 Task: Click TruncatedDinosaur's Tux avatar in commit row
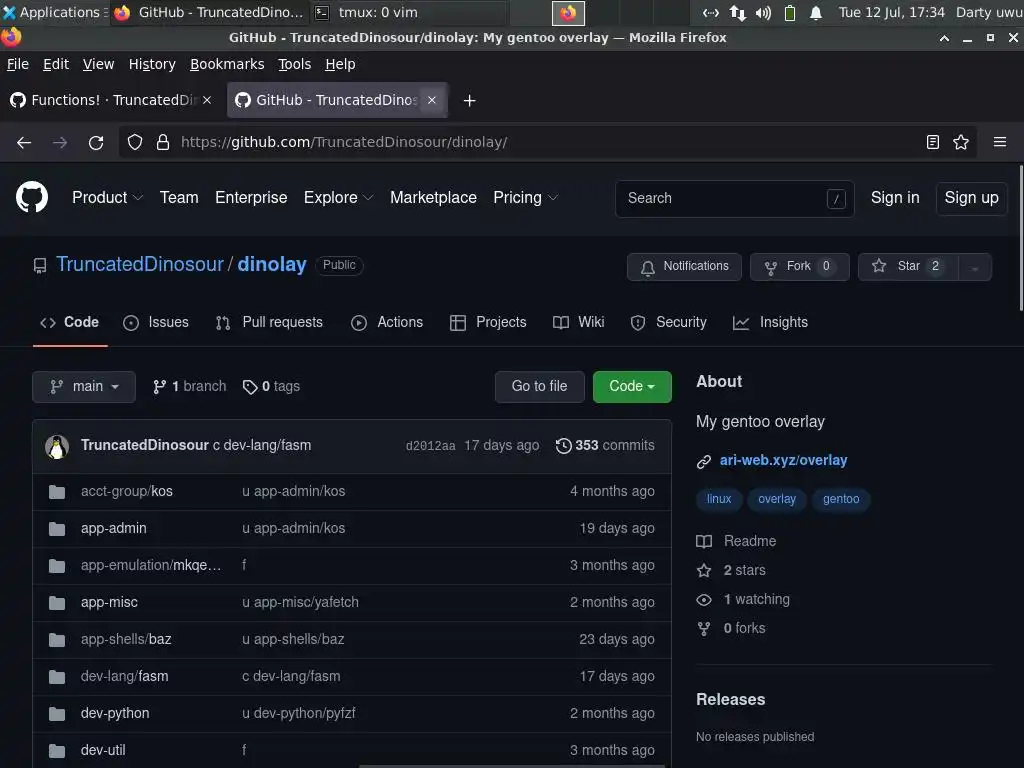pyautogui.click(x=57, y=447)
